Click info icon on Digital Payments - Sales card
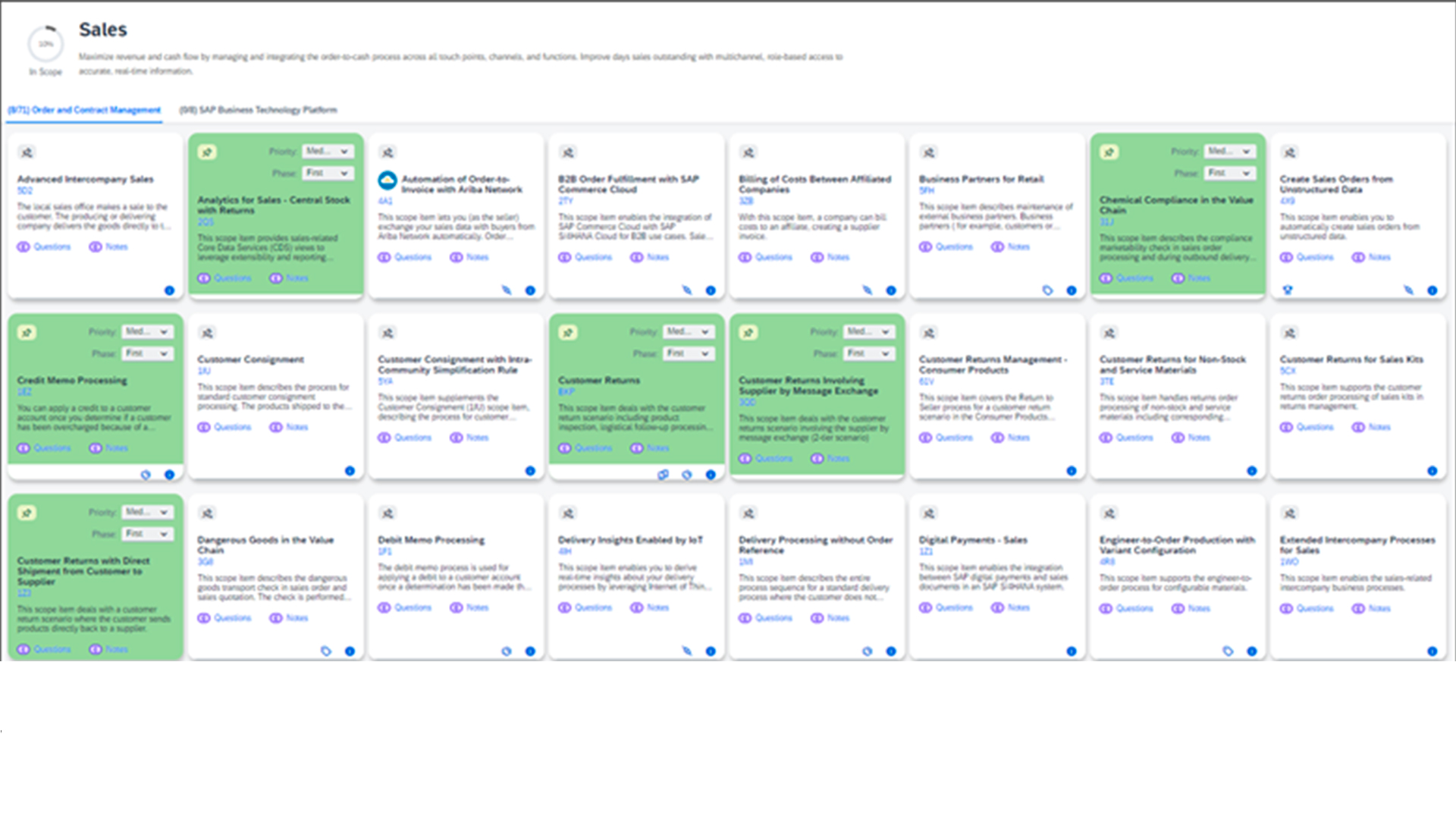The height and width of the screenshot is (819, 1456). [x=1072, y=651]
